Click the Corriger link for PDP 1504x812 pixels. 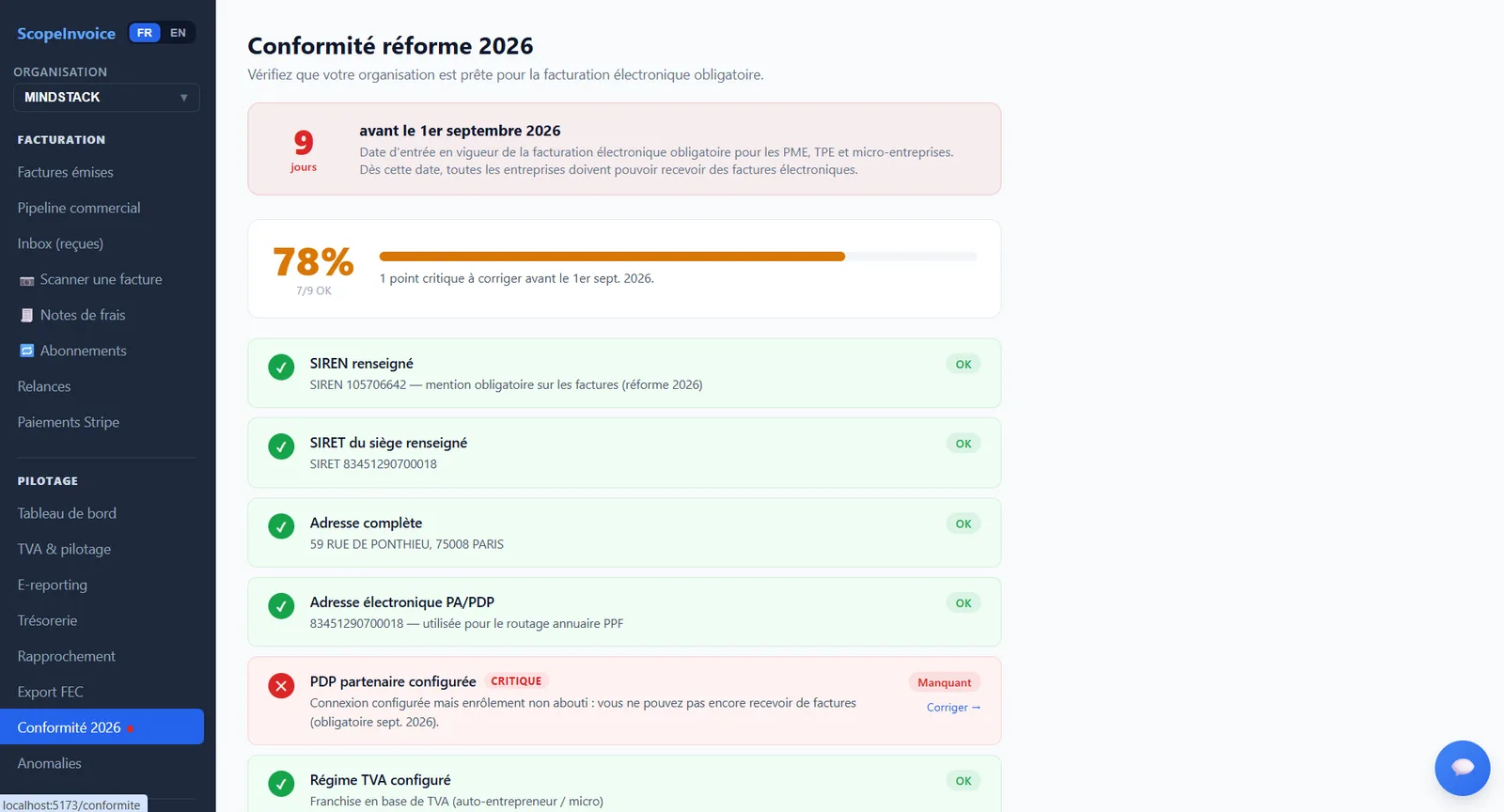pos(953,708)
